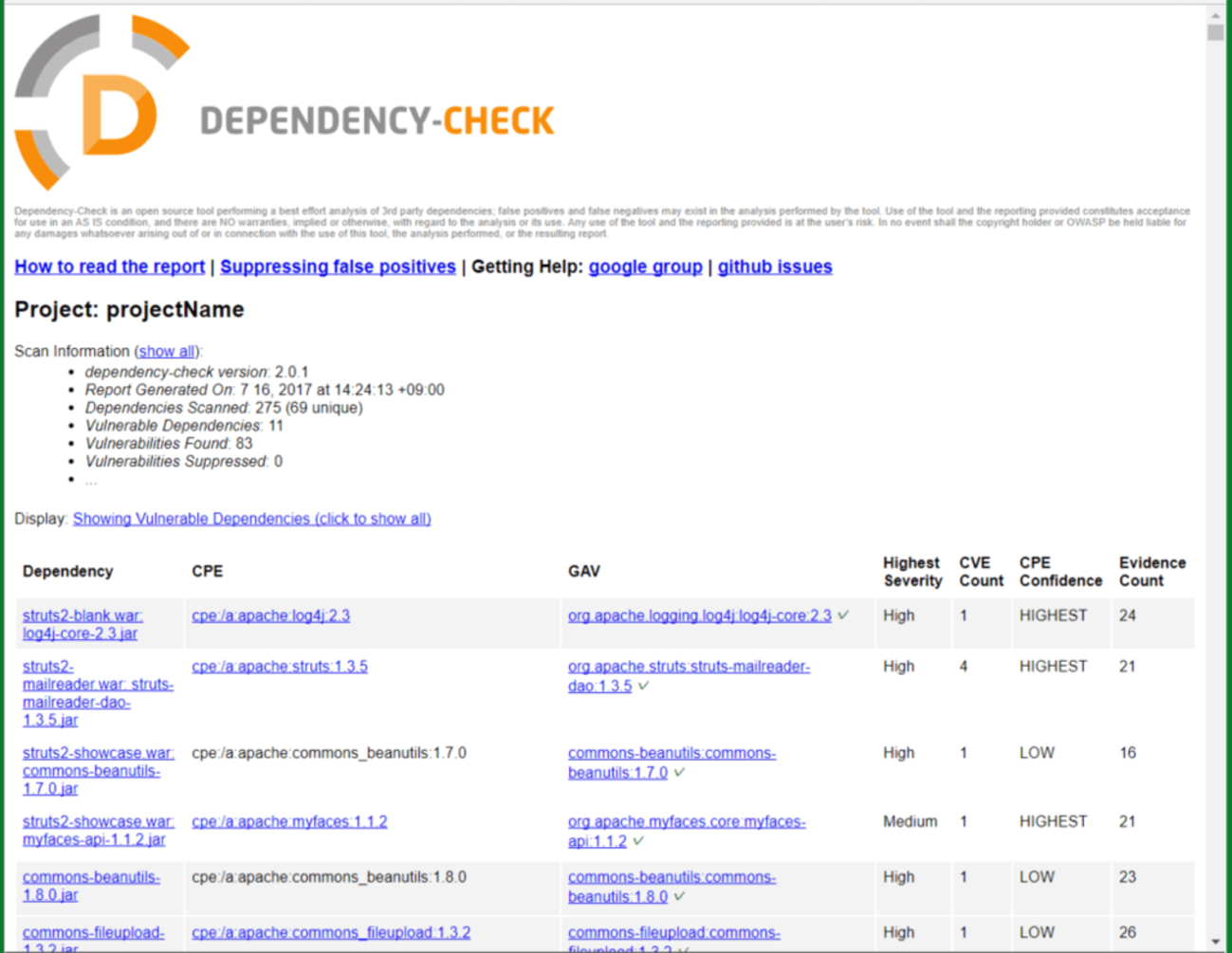The width and height of the screenshot is (1232, 953).
Task: Sort by the CPE column header
Action: coord(208,571)
